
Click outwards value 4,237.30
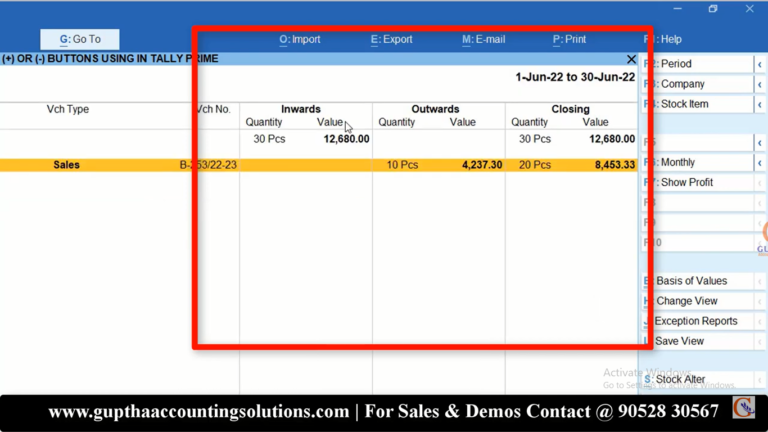(482, 165)
